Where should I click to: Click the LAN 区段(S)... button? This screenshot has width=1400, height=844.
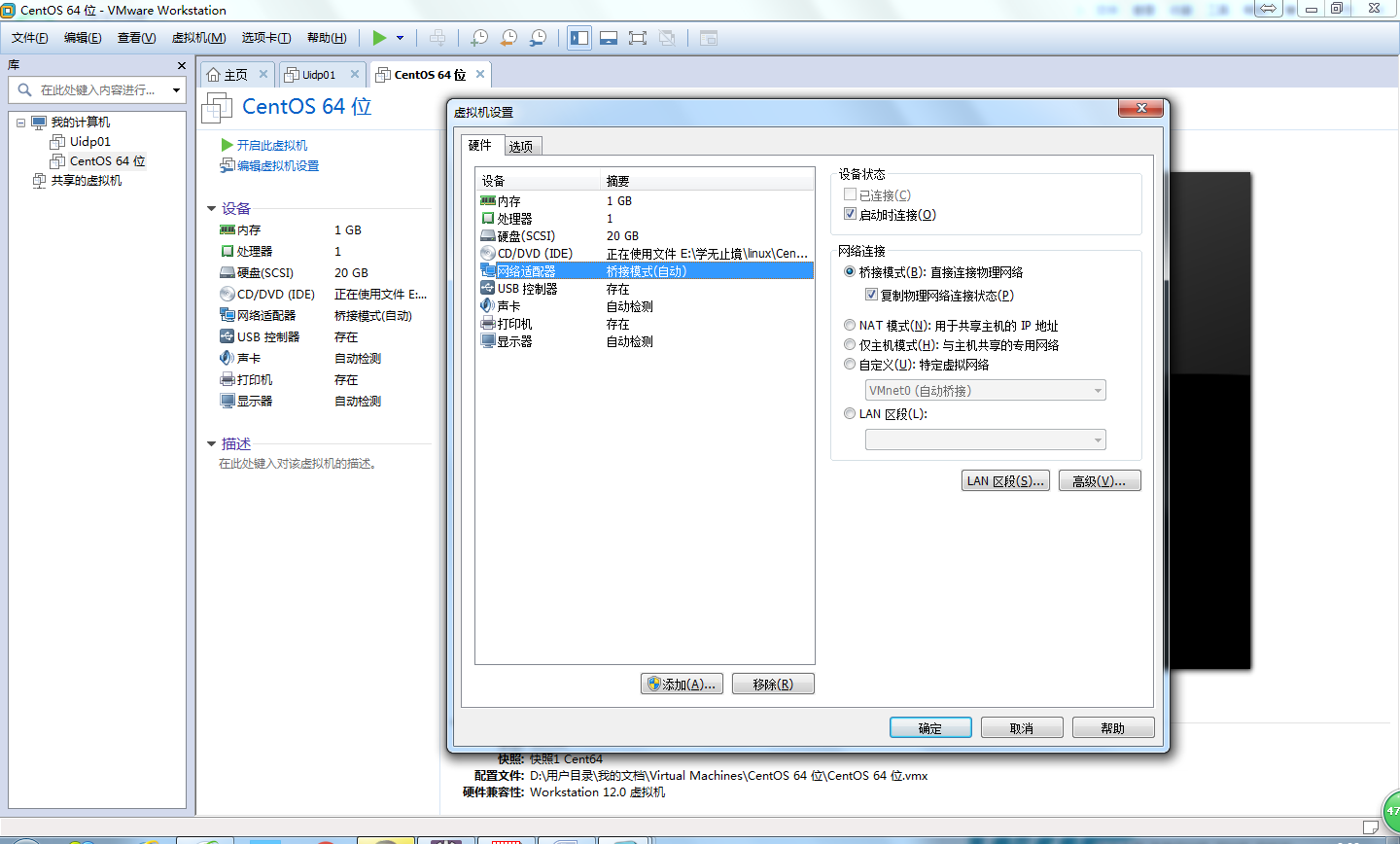[x=1005, y=480]
